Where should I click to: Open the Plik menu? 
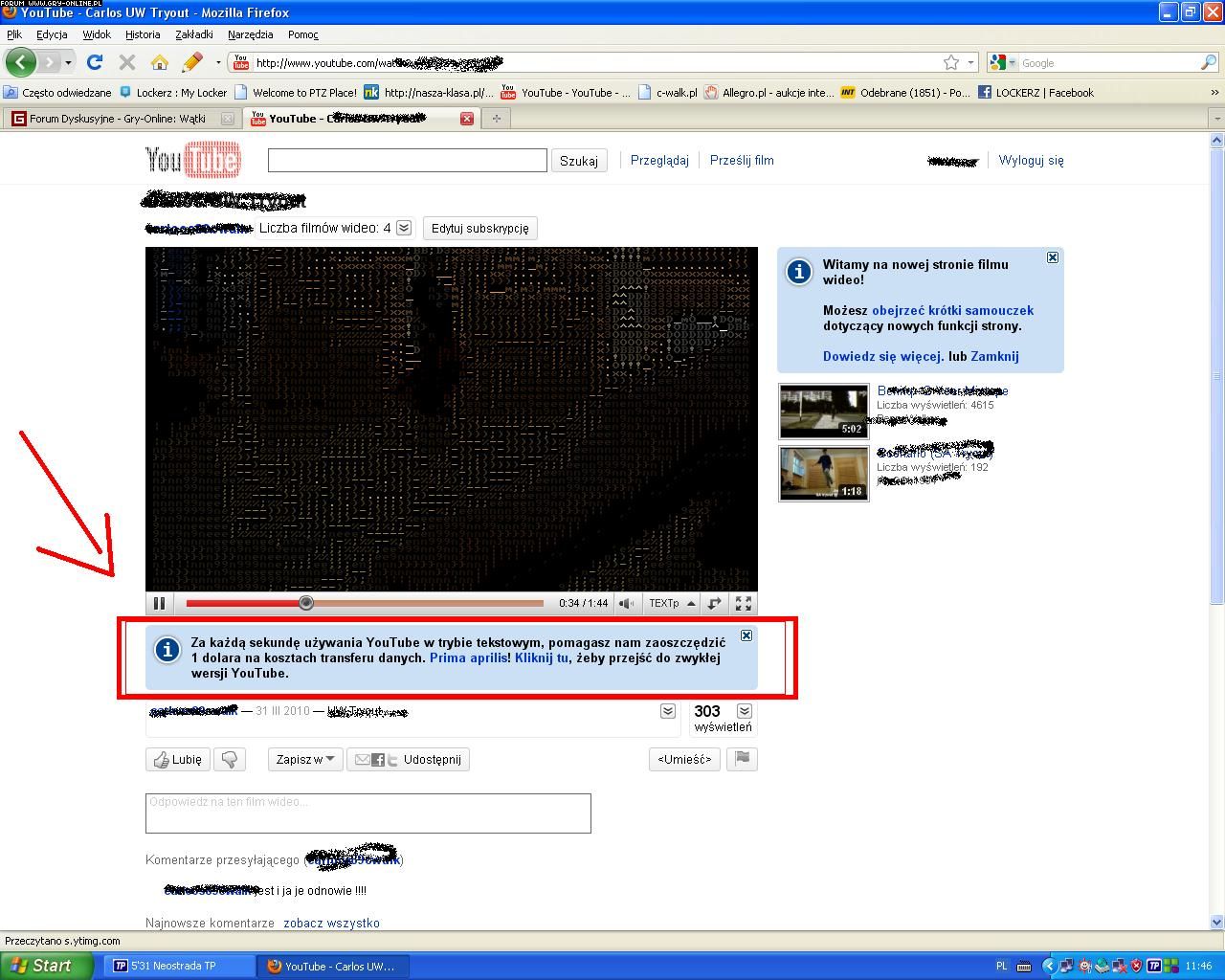14,34
